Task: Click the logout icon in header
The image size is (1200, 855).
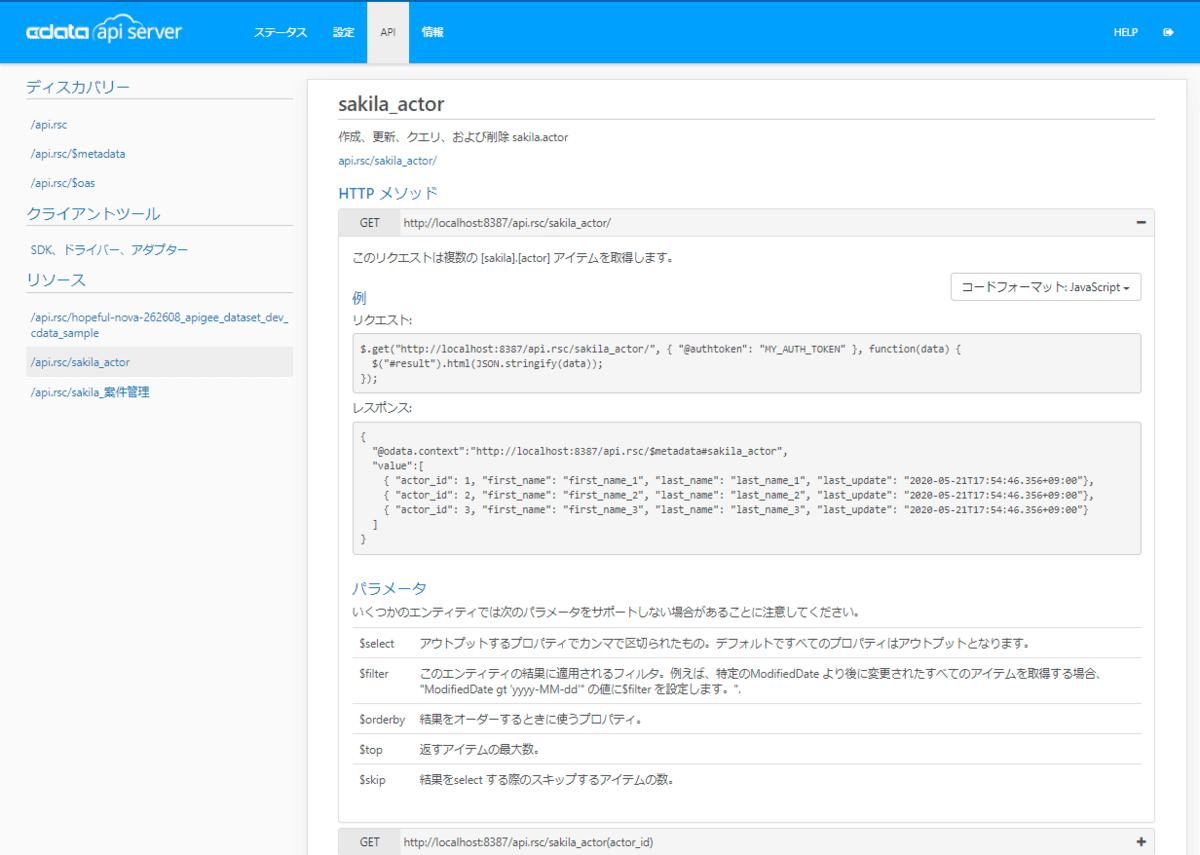Action: (1168, 32)
